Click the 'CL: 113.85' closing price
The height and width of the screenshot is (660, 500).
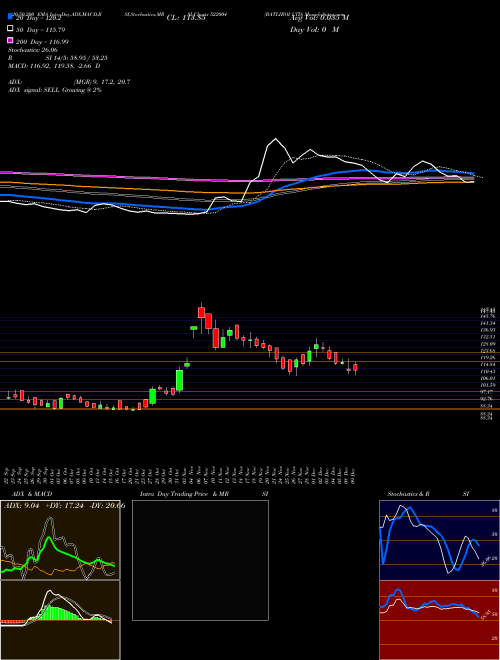pos(186,18)
